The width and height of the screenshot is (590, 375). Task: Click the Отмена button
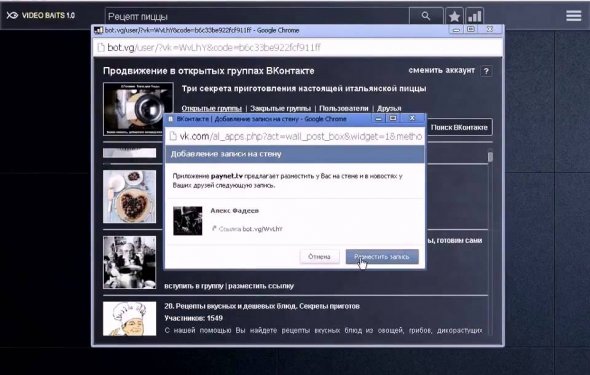click(x=319, y=257)
